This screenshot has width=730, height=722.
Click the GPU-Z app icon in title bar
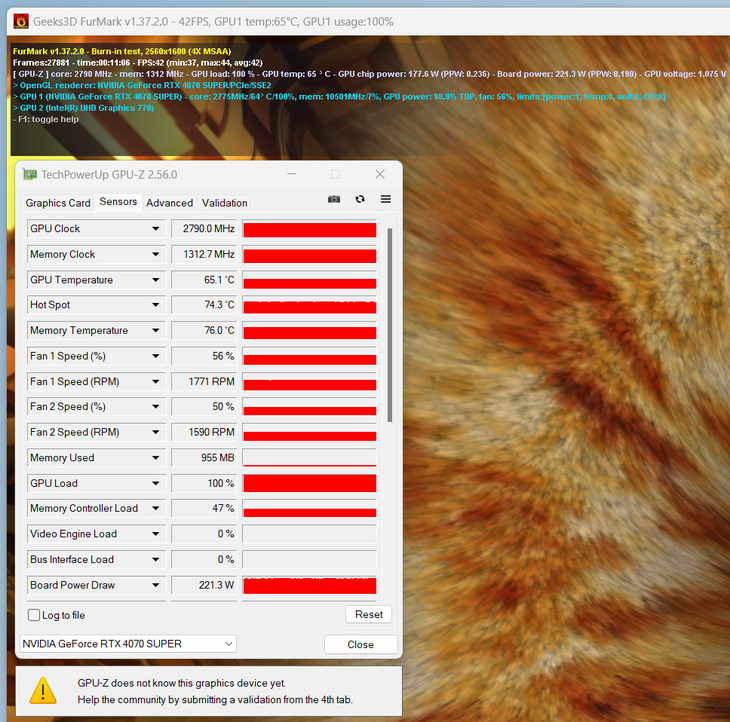point(30,175)
